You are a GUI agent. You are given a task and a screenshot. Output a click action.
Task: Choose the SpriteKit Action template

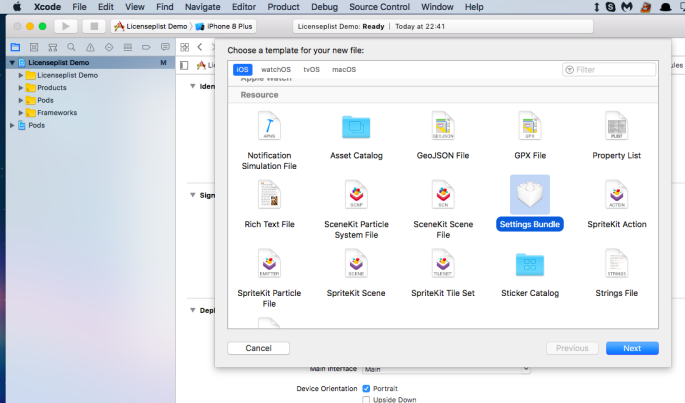pyautogui.click(x=616, y=204)
